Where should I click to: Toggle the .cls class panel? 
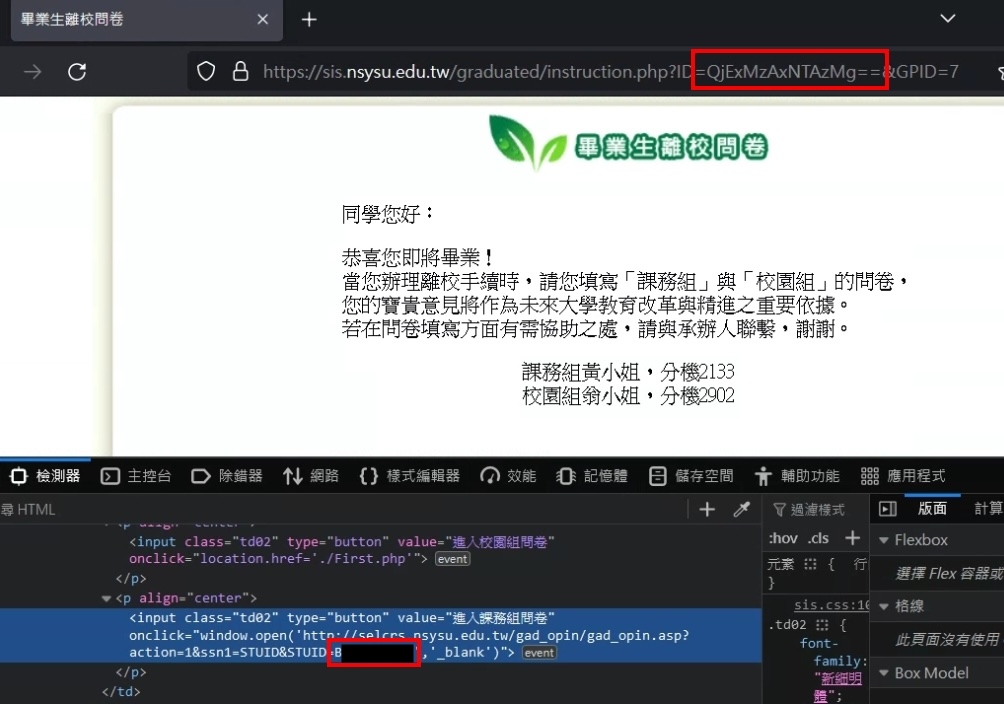(x=818, y=539)
